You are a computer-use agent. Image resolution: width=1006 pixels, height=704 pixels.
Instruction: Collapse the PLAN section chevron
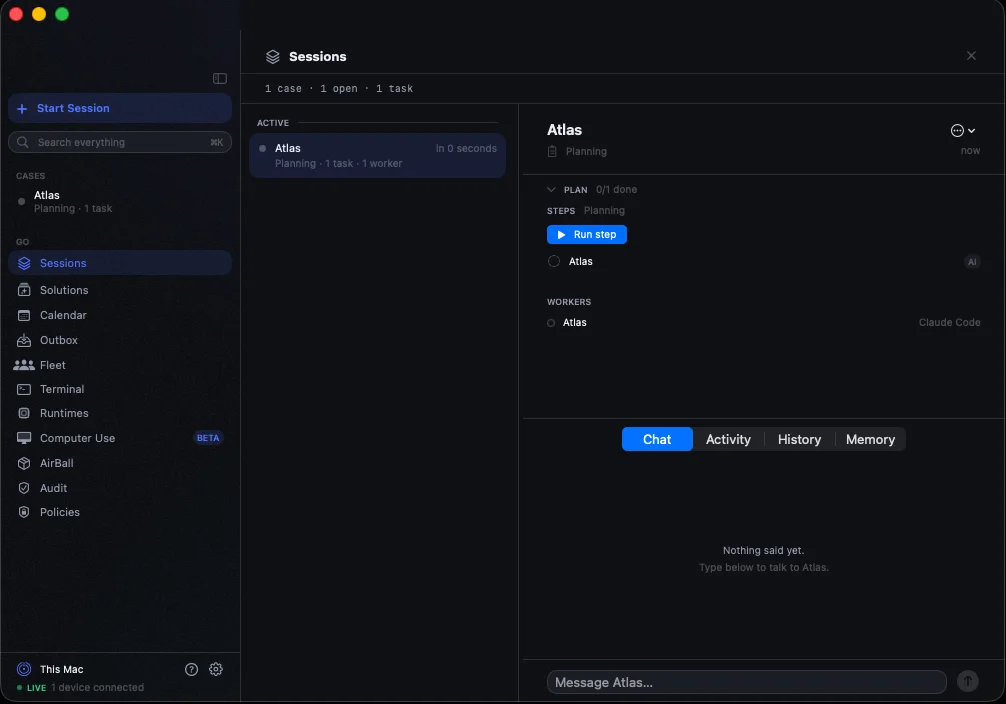pos(551,189)
